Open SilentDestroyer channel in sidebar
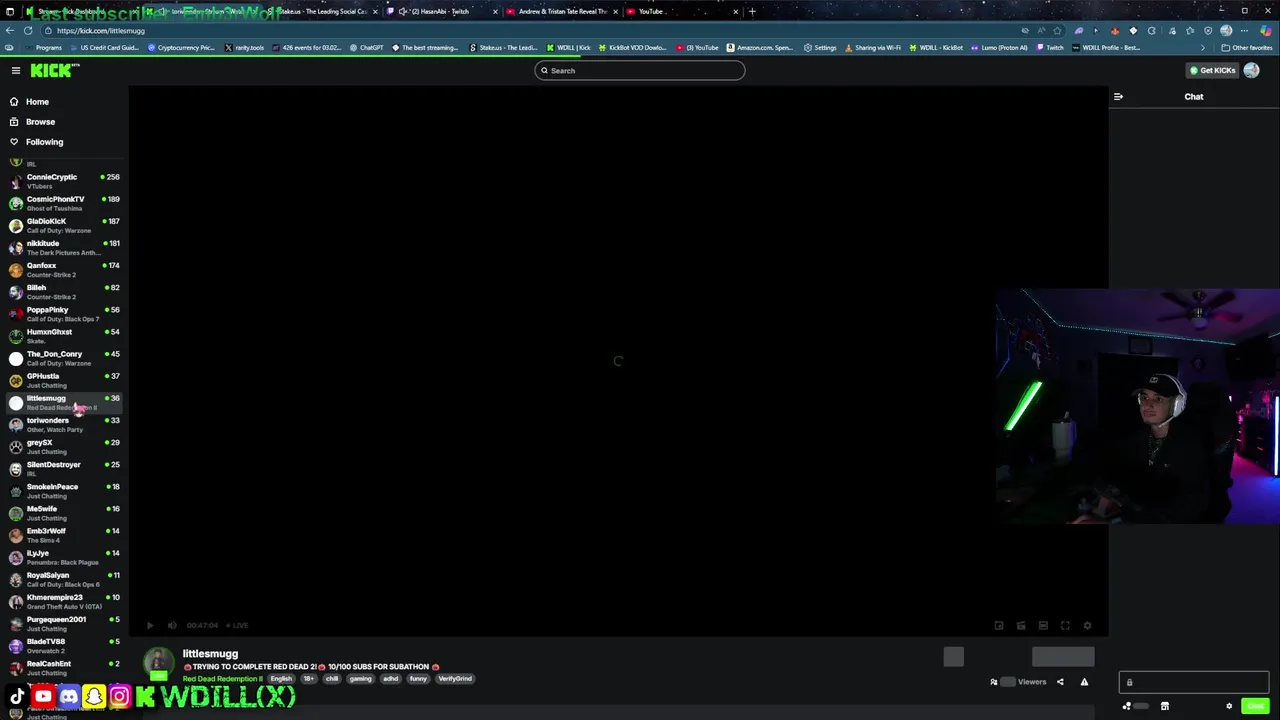Viewport: 1280px width, 720px height. click(64, 468)
